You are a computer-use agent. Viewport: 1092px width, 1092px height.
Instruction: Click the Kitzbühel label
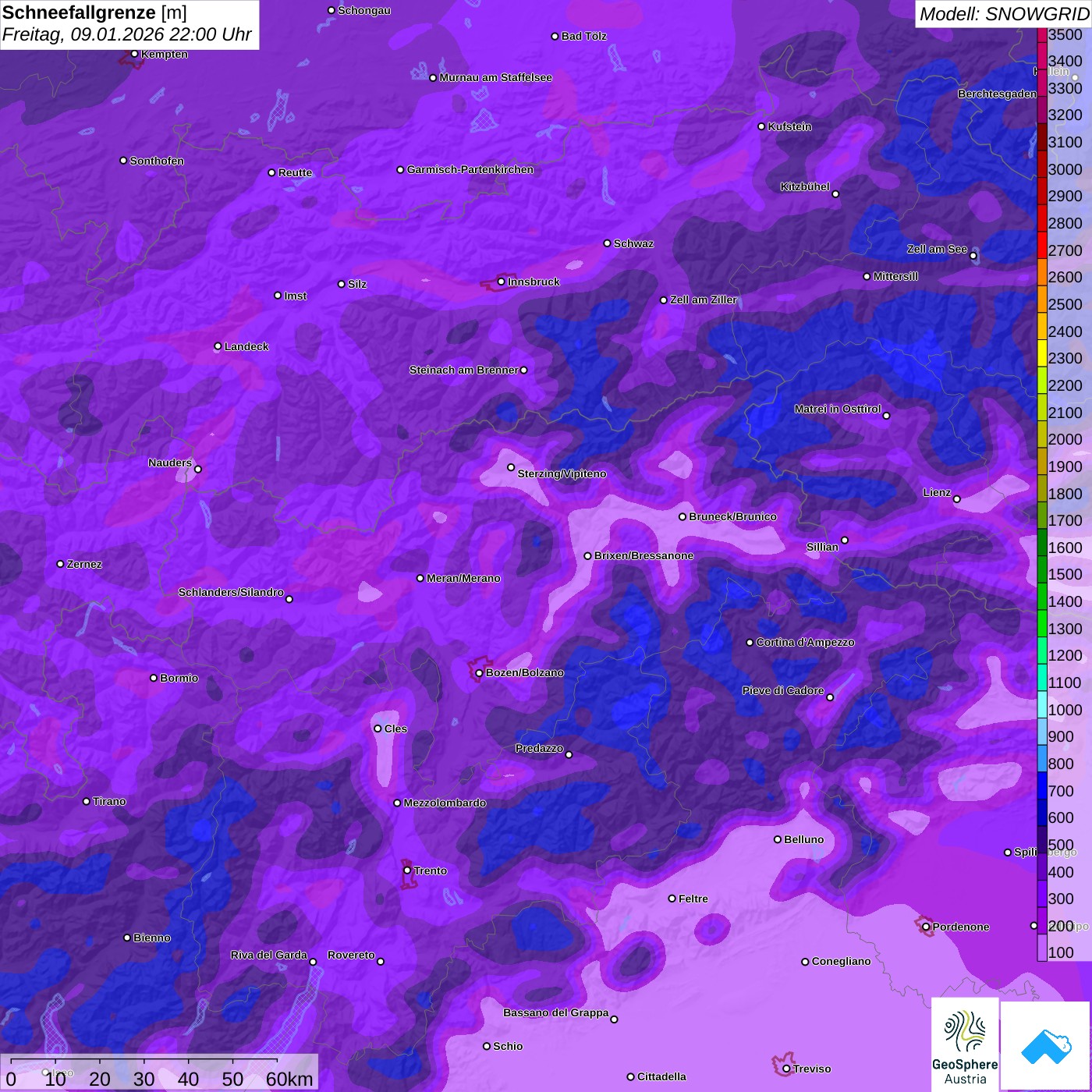(x=805, y=186)
